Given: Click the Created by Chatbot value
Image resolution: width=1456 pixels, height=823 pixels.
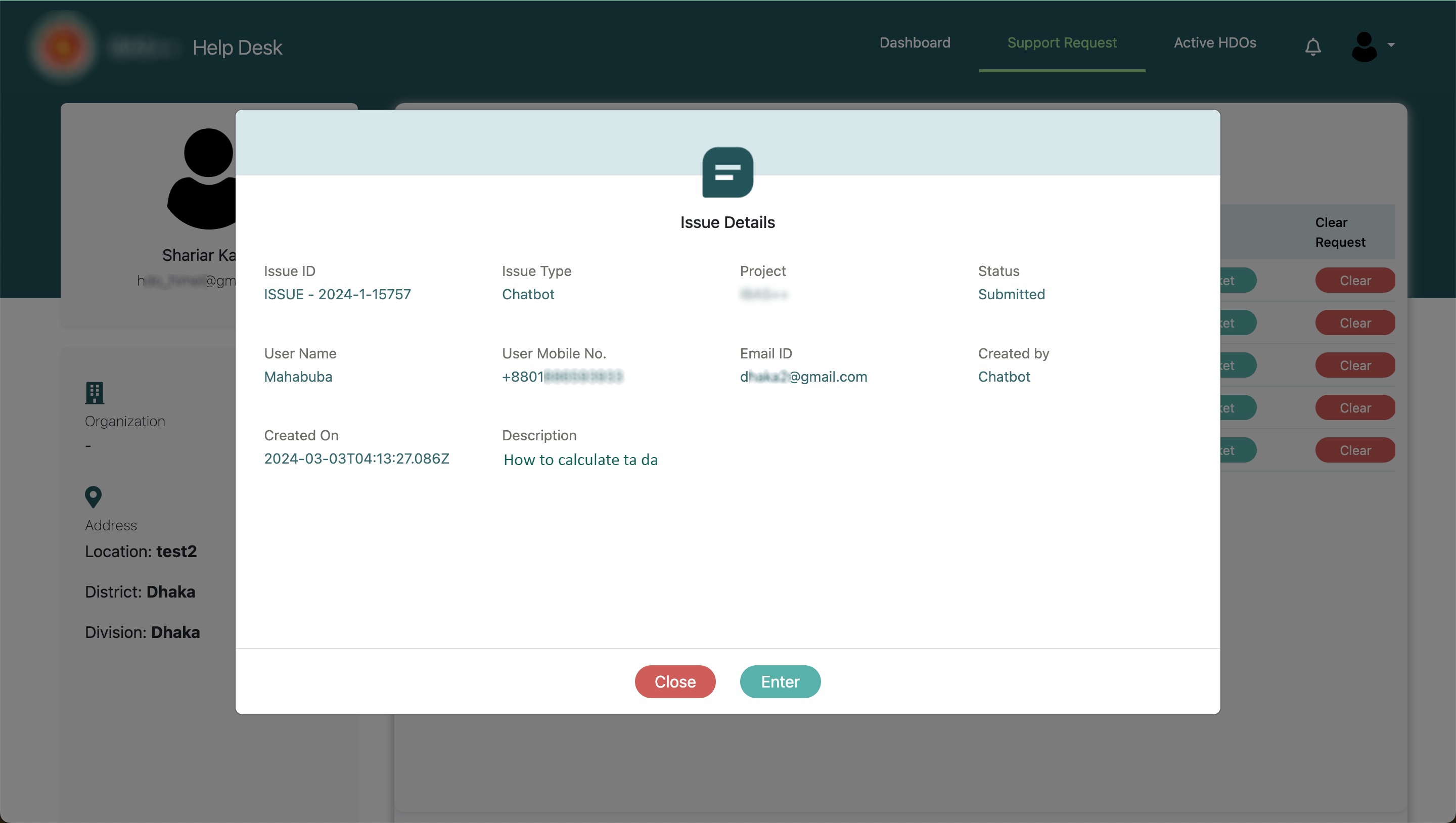Looking at the screenshot, I should [1004, 377].
